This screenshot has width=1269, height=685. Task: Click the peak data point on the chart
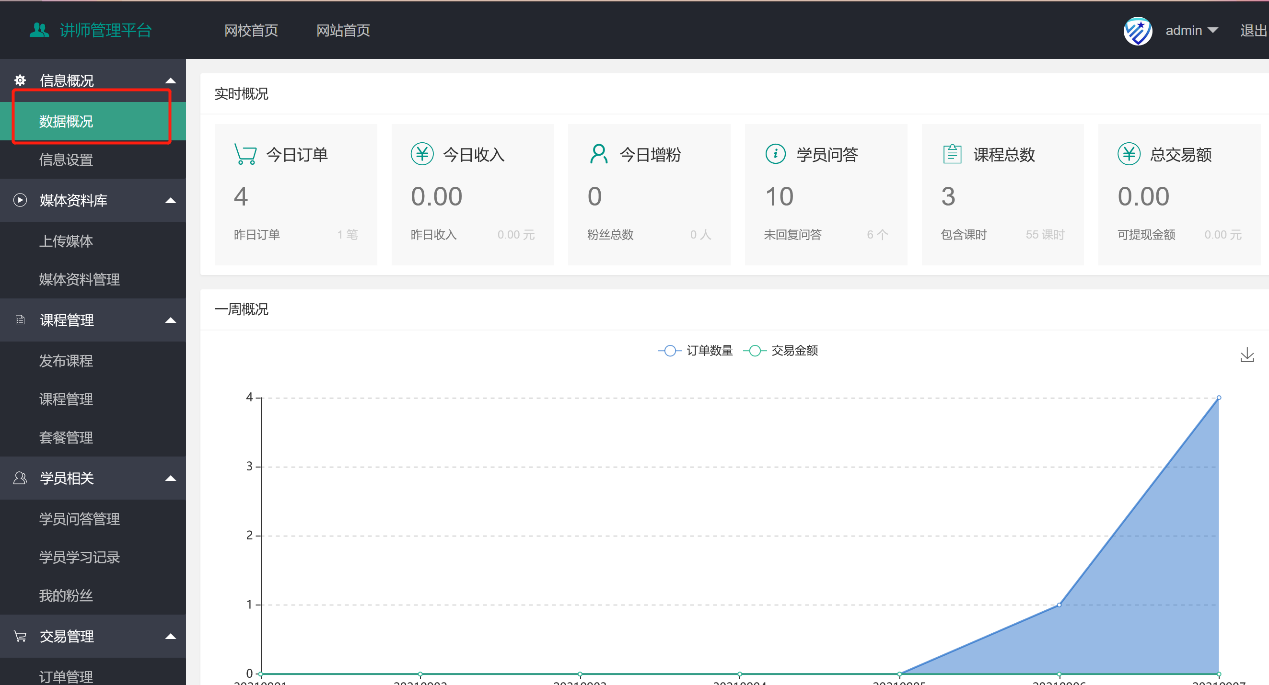point(1218,398)
